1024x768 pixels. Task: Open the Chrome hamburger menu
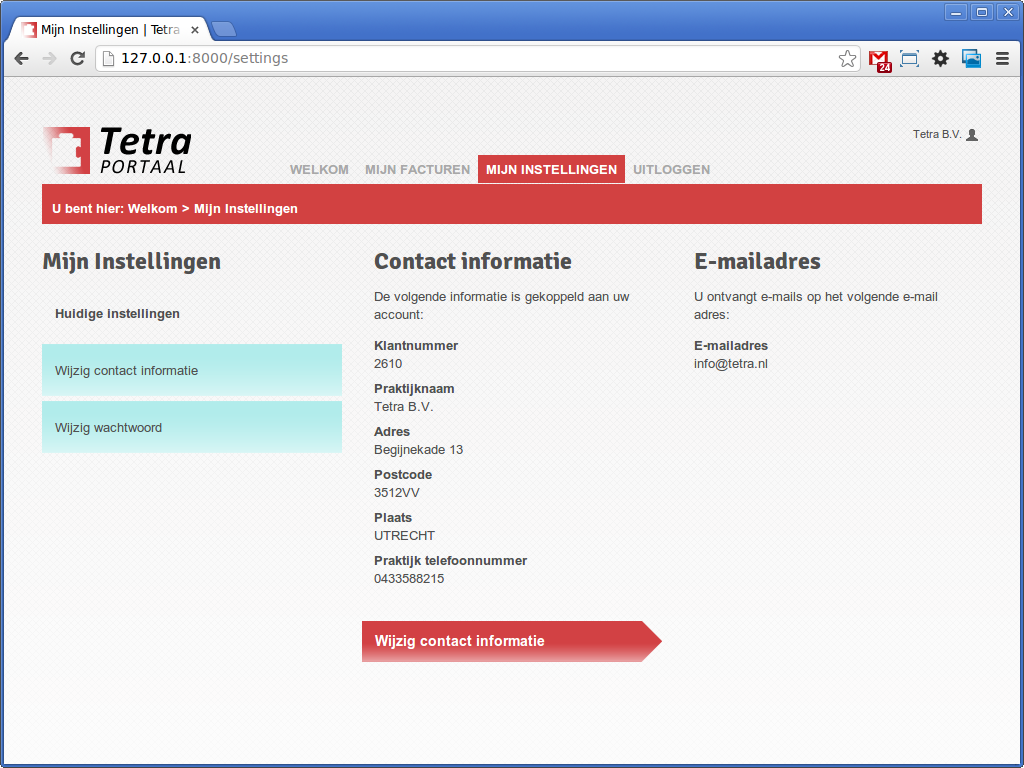pyautogui.click(x=1002, y=59)
